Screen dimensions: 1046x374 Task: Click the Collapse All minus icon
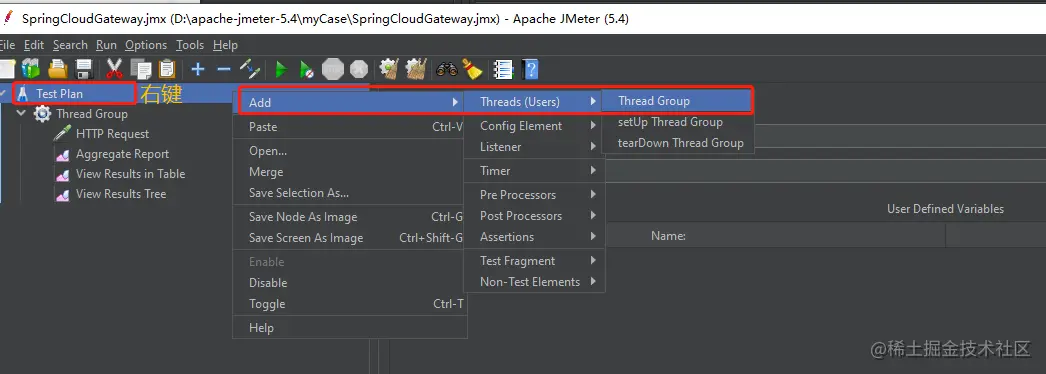tap(224, 69)
